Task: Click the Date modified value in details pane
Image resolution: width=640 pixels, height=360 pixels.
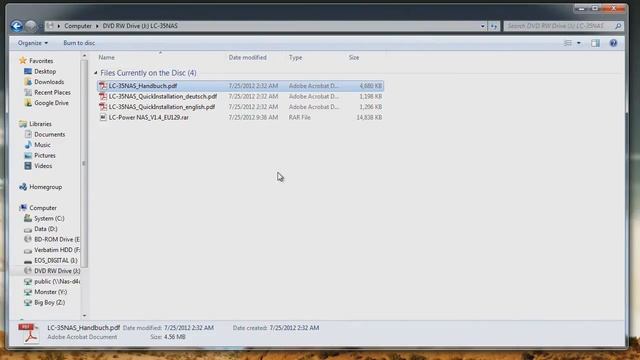Action: 189,328
